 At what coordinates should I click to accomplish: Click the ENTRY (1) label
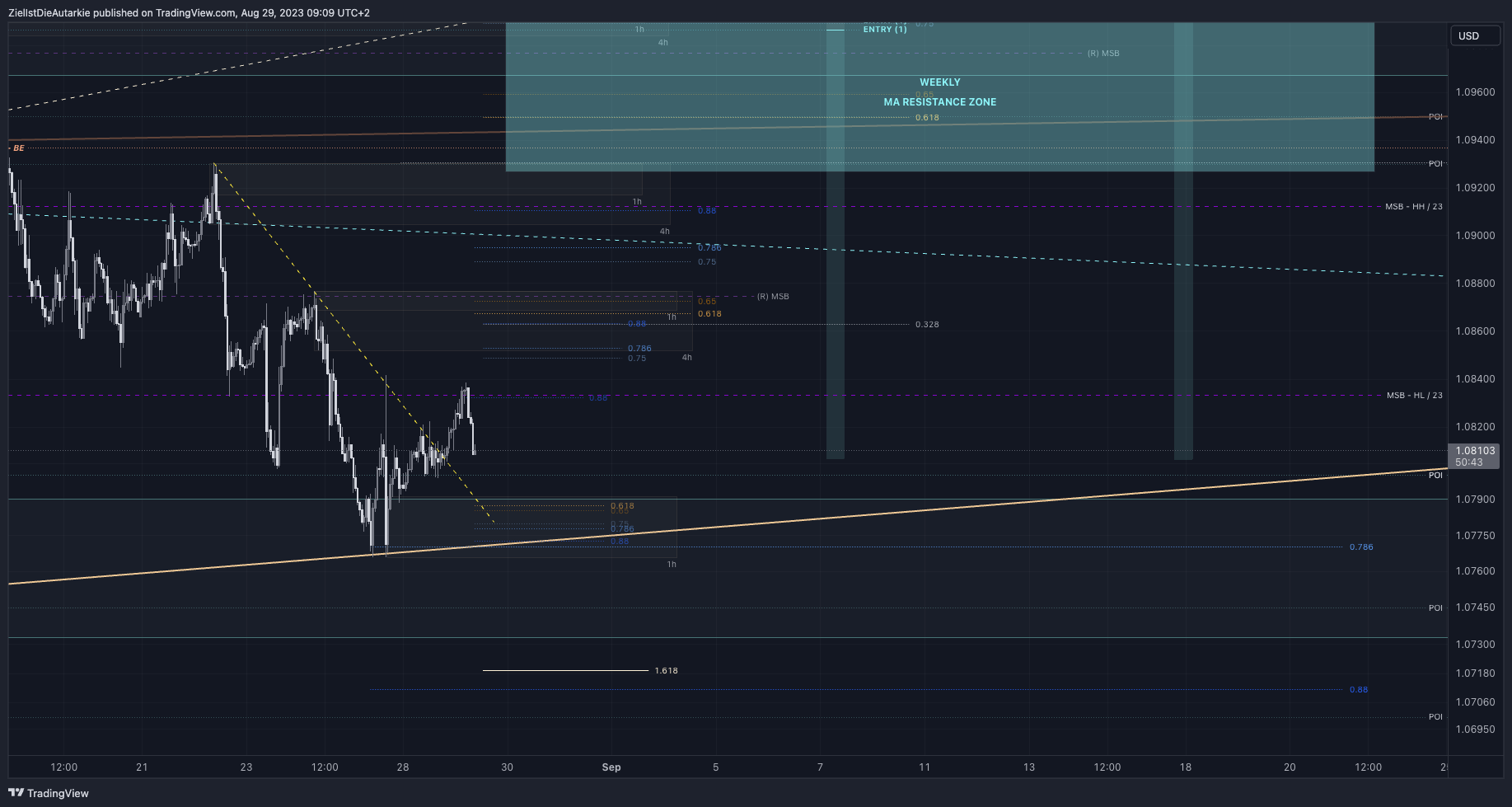(x=885, y=30)
